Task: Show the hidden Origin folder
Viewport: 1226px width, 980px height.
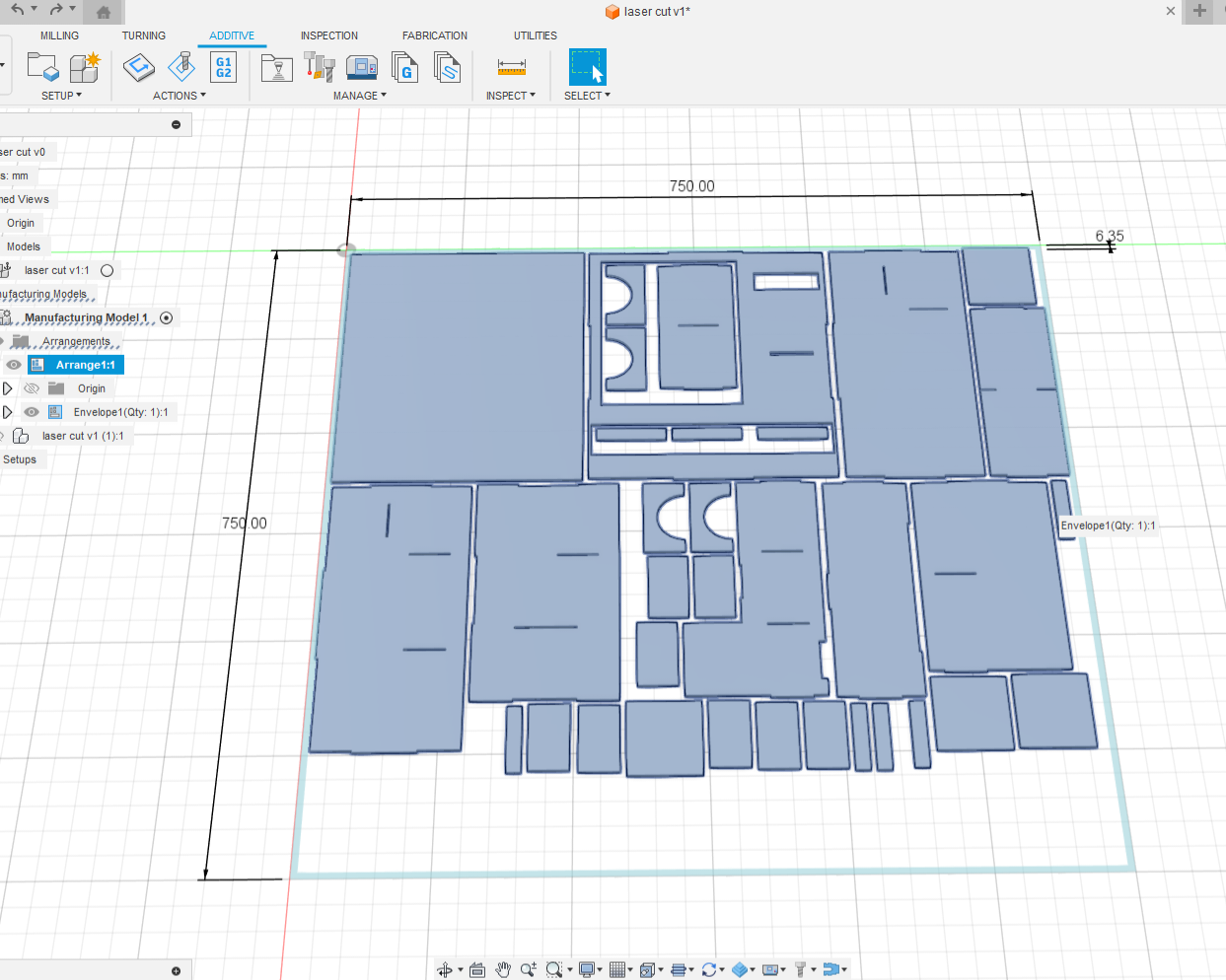Action: (32, 388)
